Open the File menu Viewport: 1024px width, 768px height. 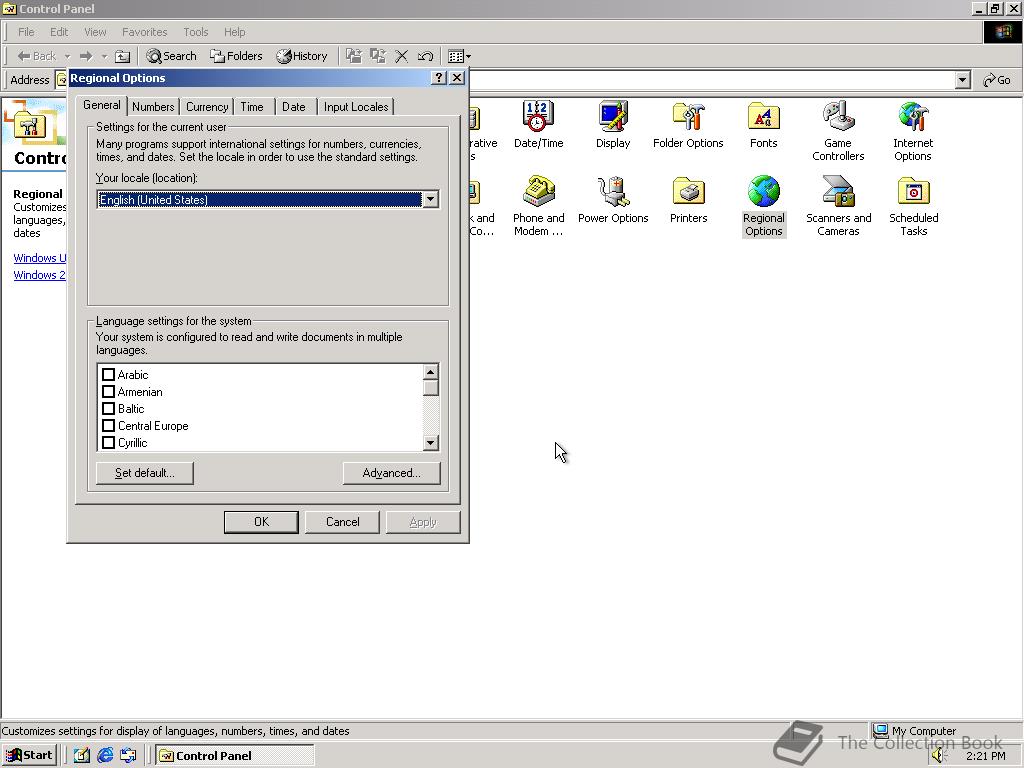[x=26, y=32]
